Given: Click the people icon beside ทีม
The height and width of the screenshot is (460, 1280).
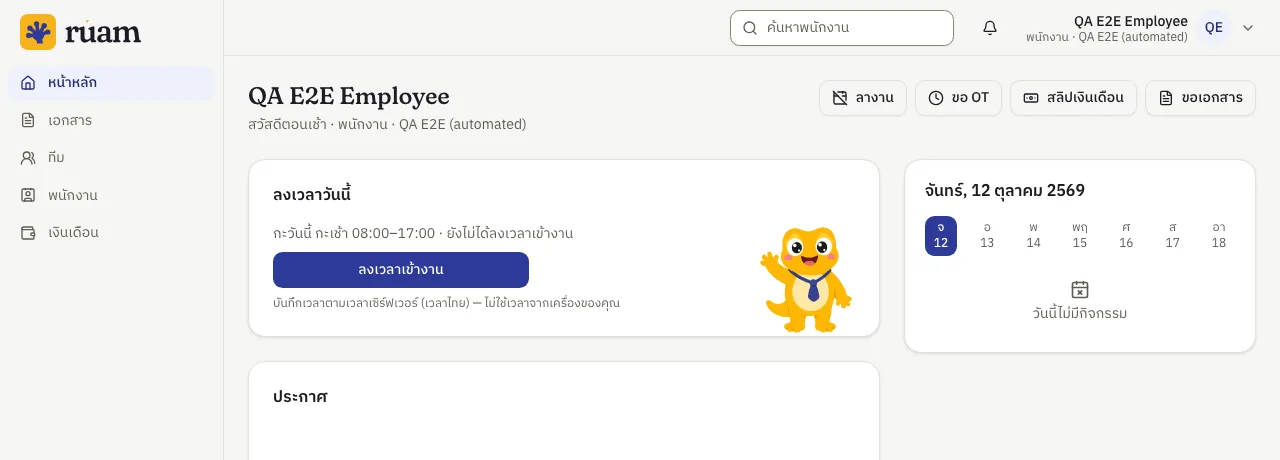Looking at the screenshot, I should [x=28, y=158].
